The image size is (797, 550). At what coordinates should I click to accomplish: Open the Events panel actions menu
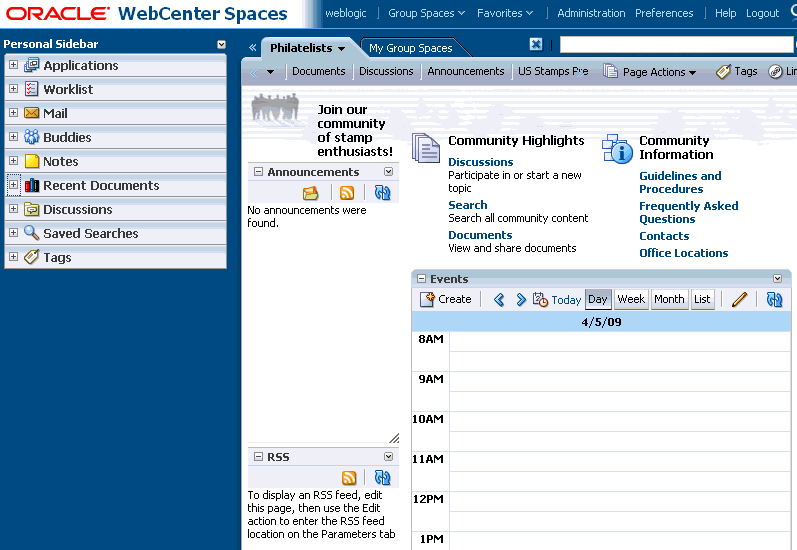point(777,279)
